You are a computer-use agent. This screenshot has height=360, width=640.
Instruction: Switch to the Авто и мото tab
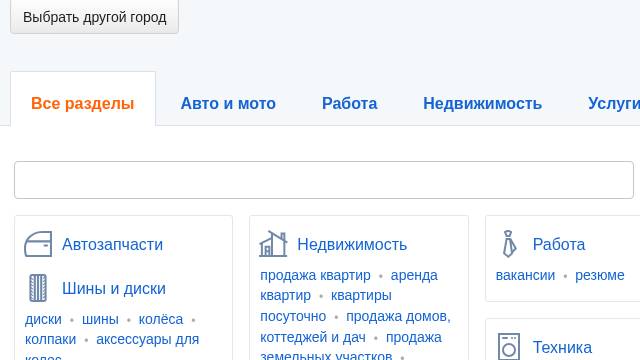click(x=228, y=103)
